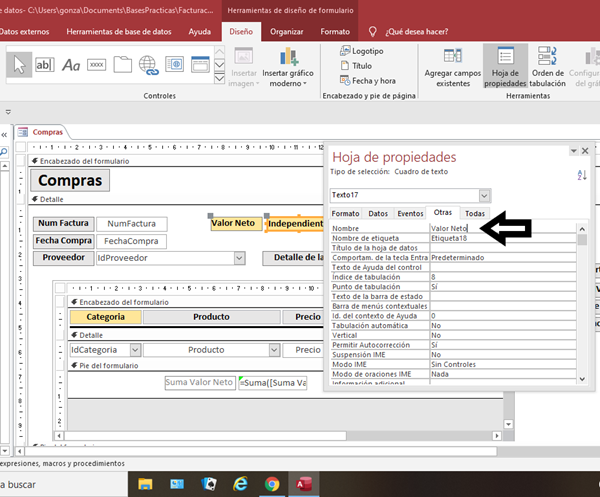The width and height of the screenshot is (600, 497).
Task: Toggle the Hoja de propiedades button
Action: pyautogui.click(x=505, y=63)
